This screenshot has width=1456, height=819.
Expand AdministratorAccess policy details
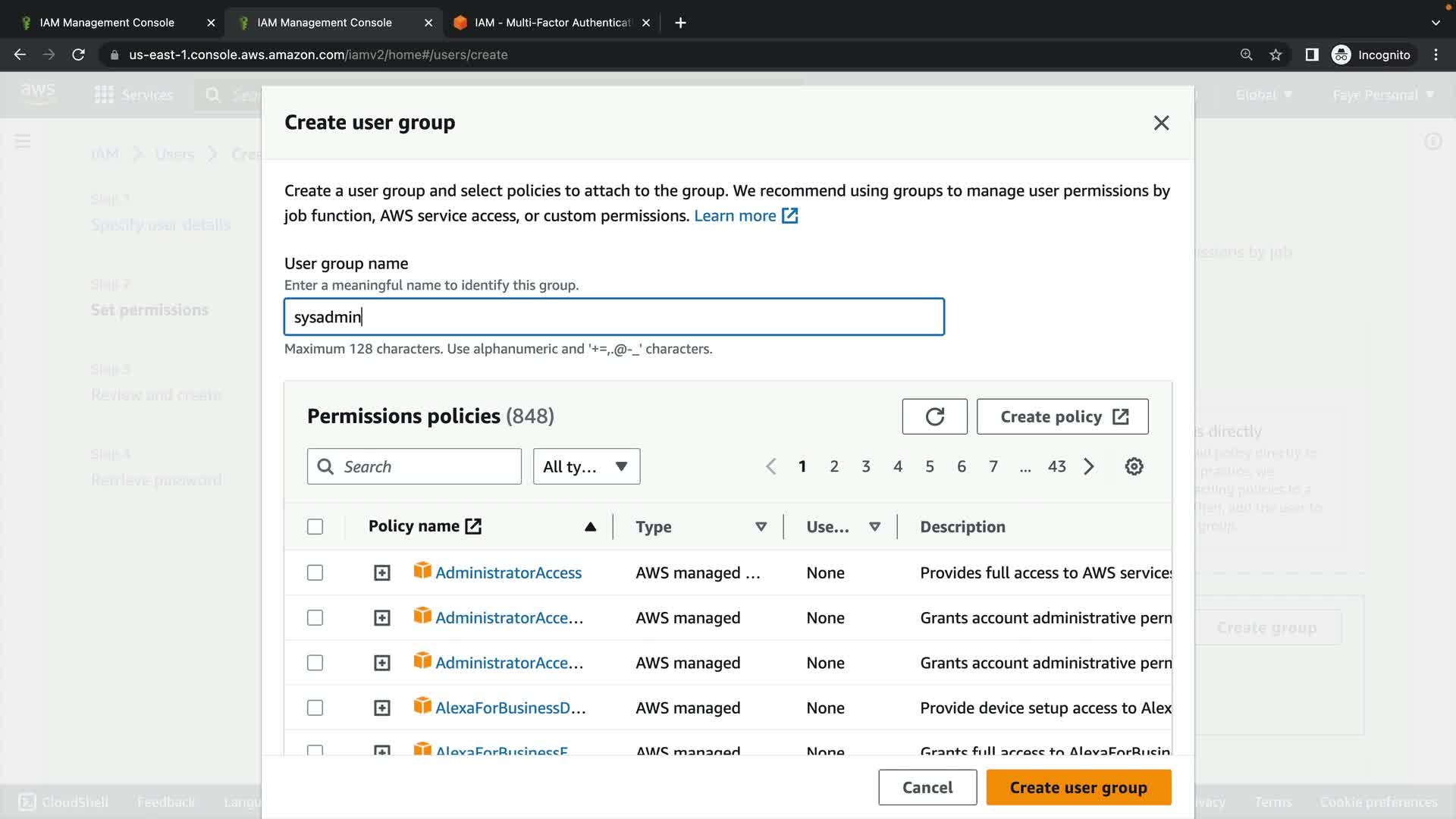coord(382,573)
